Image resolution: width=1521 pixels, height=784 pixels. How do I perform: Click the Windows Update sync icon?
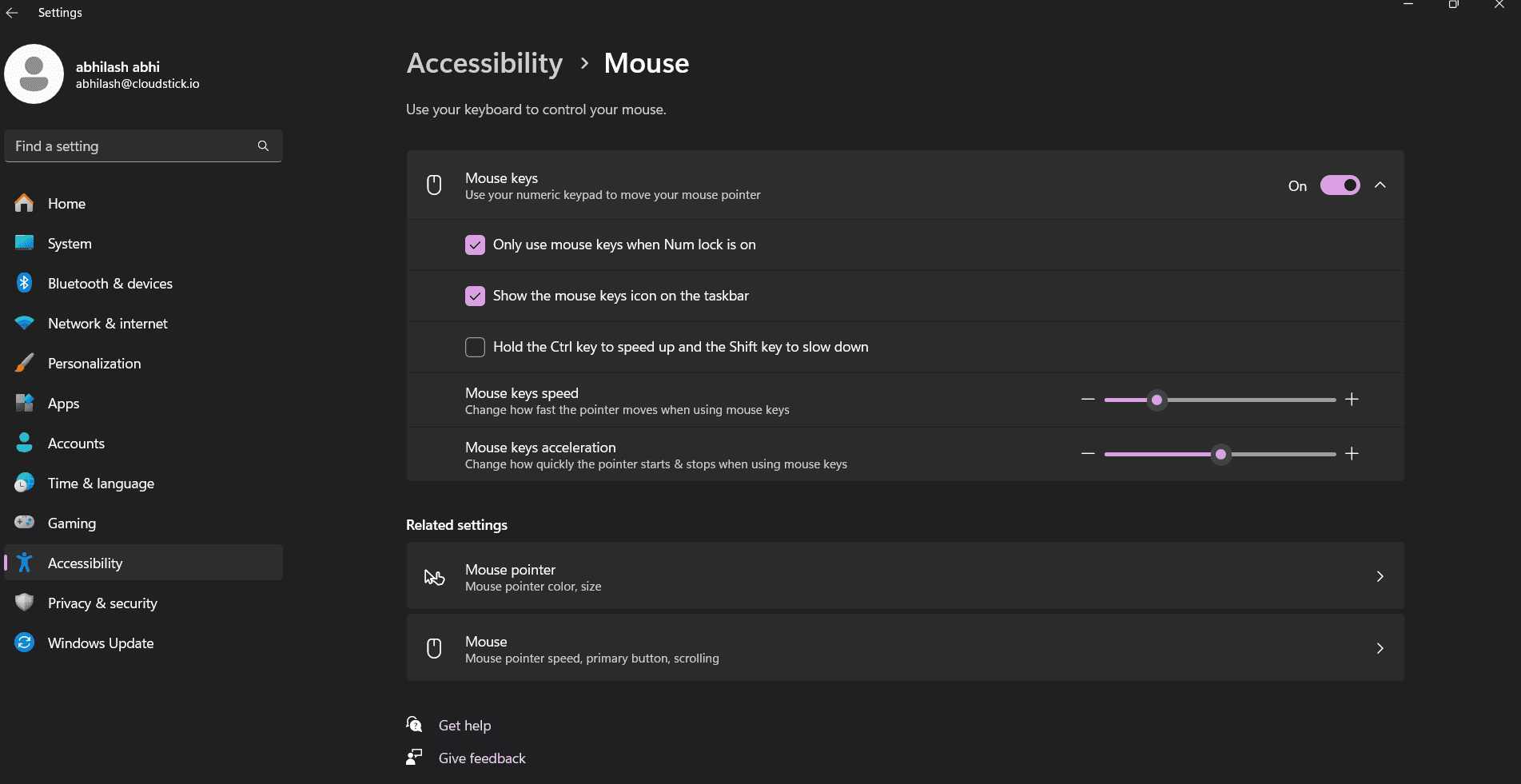[24, 643]
